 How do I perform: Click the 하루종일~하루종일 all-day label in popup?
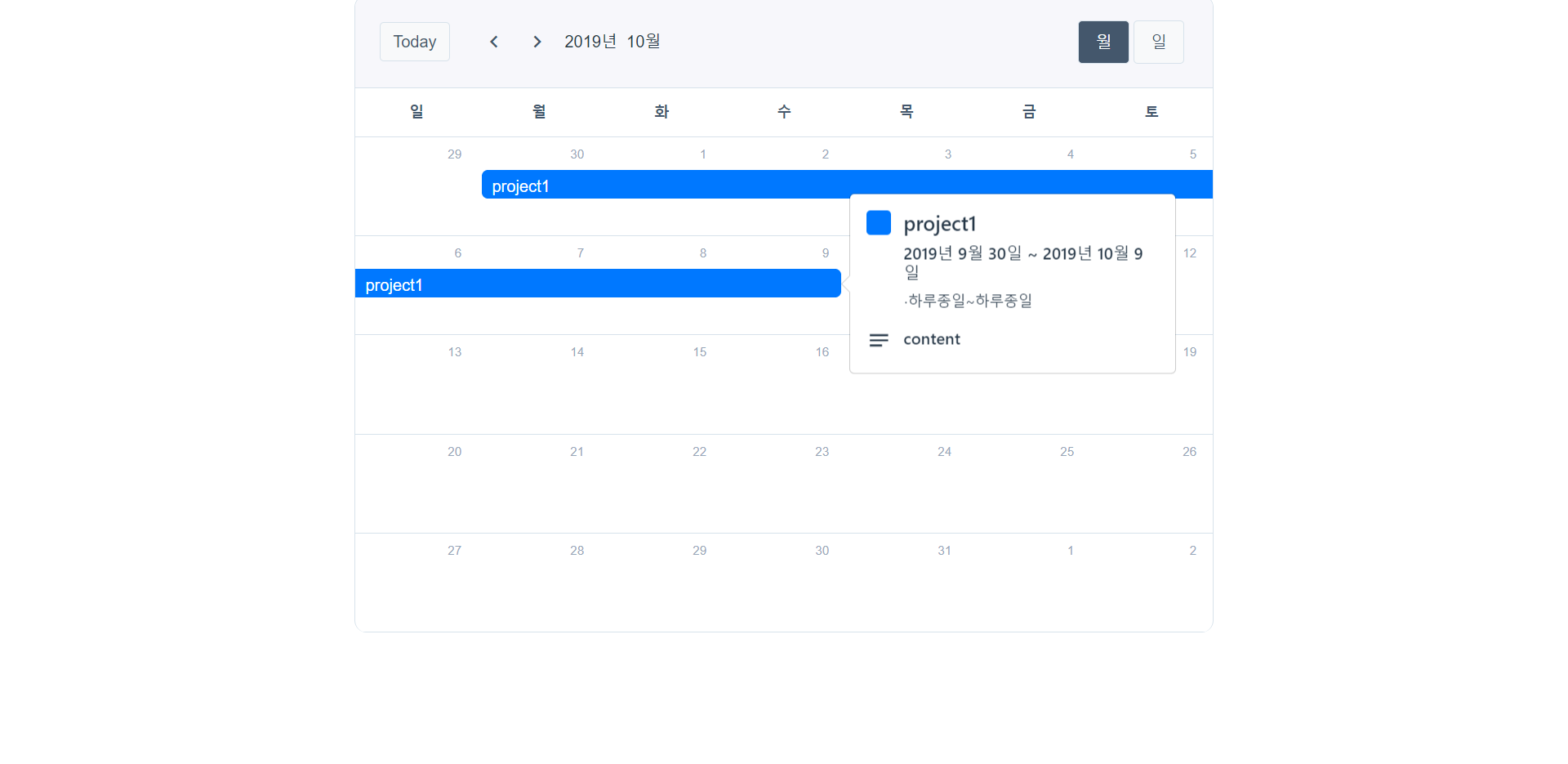968,300
